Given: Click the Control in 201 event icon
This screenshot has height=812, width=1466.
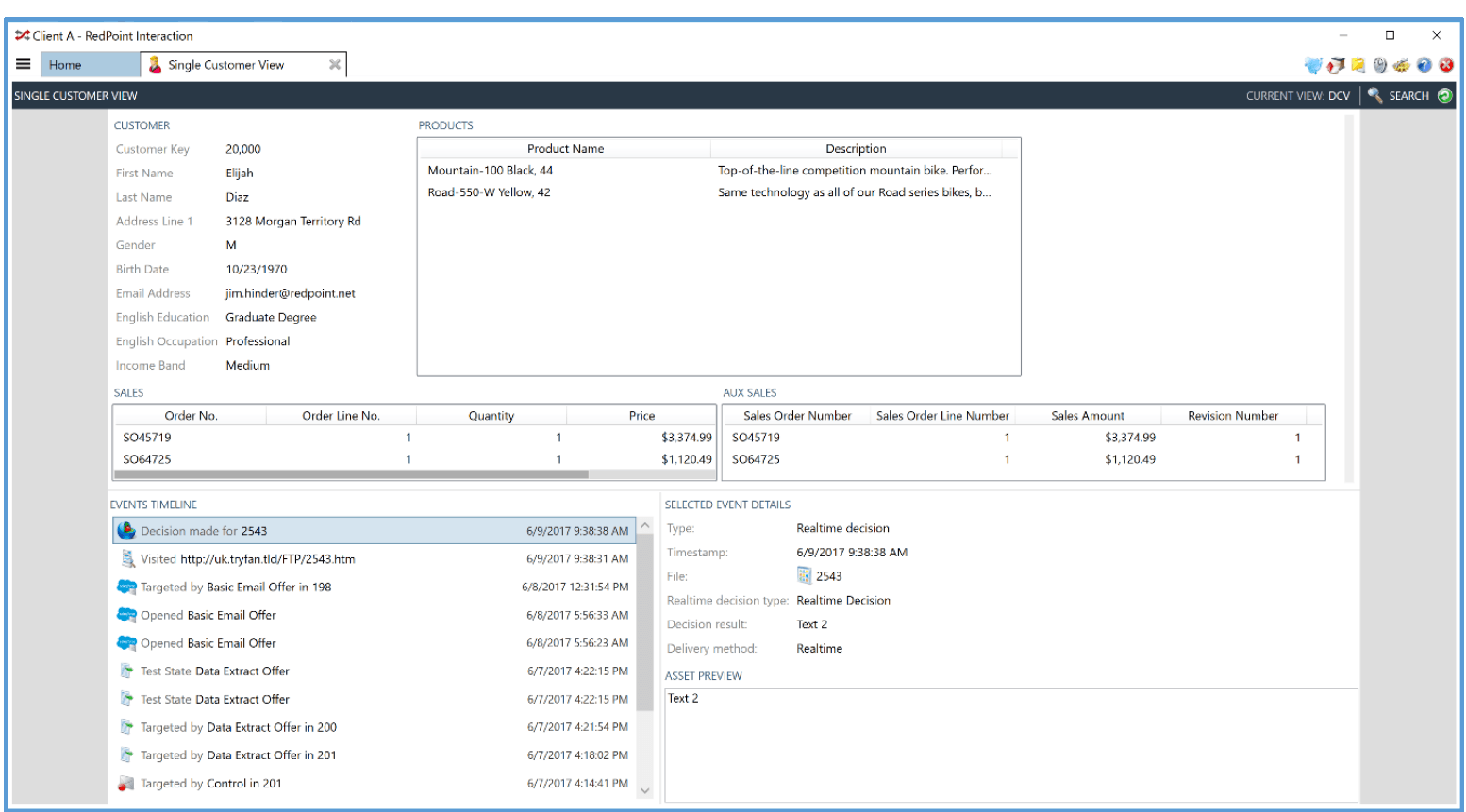Looking at the screenshot, I should [126, 783].
